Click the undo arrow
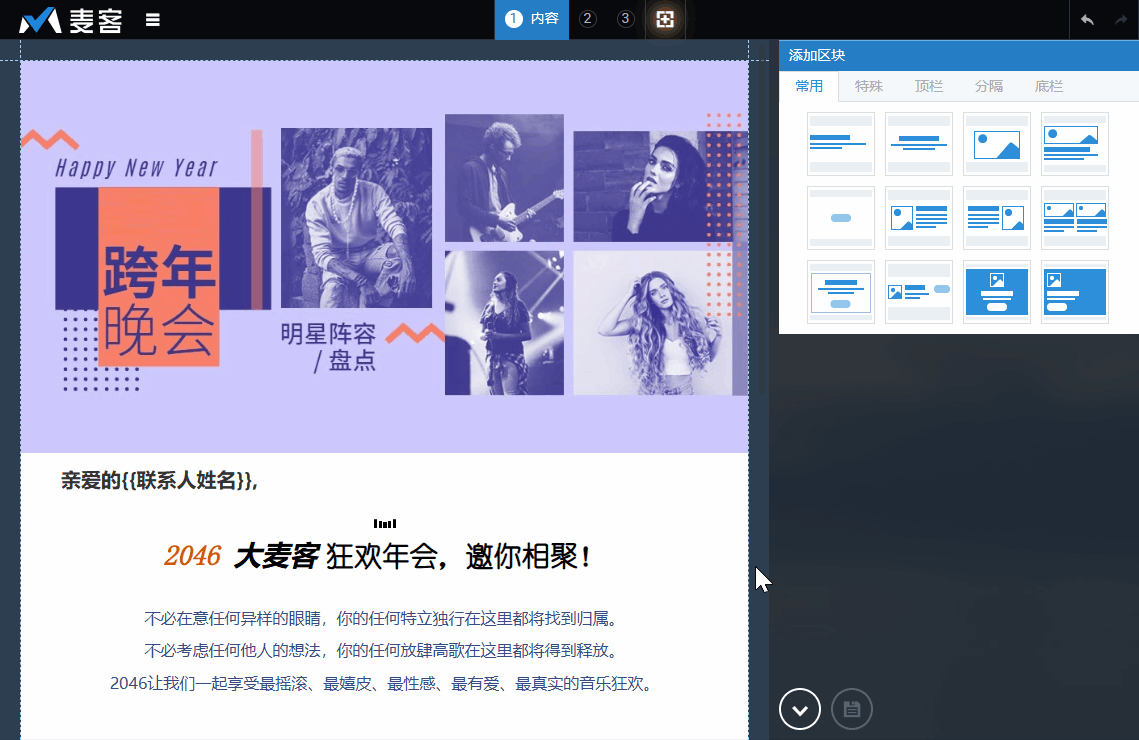The image size is (1139, 740). (x=1087, y=20)
